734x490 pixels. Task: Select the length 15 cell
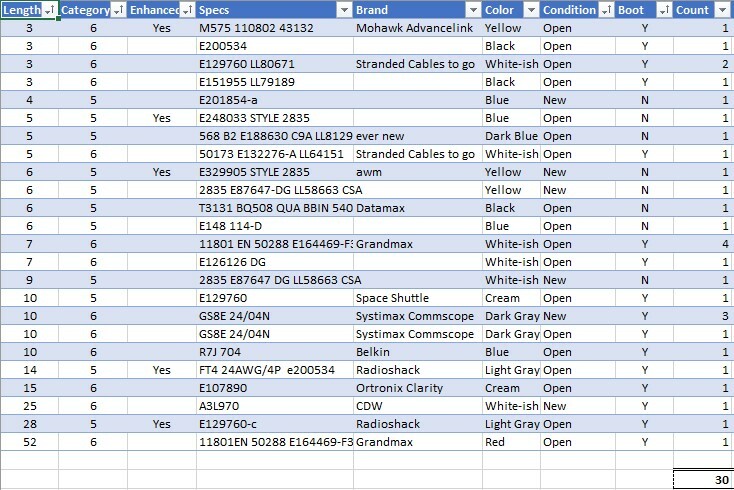[29, 388]
